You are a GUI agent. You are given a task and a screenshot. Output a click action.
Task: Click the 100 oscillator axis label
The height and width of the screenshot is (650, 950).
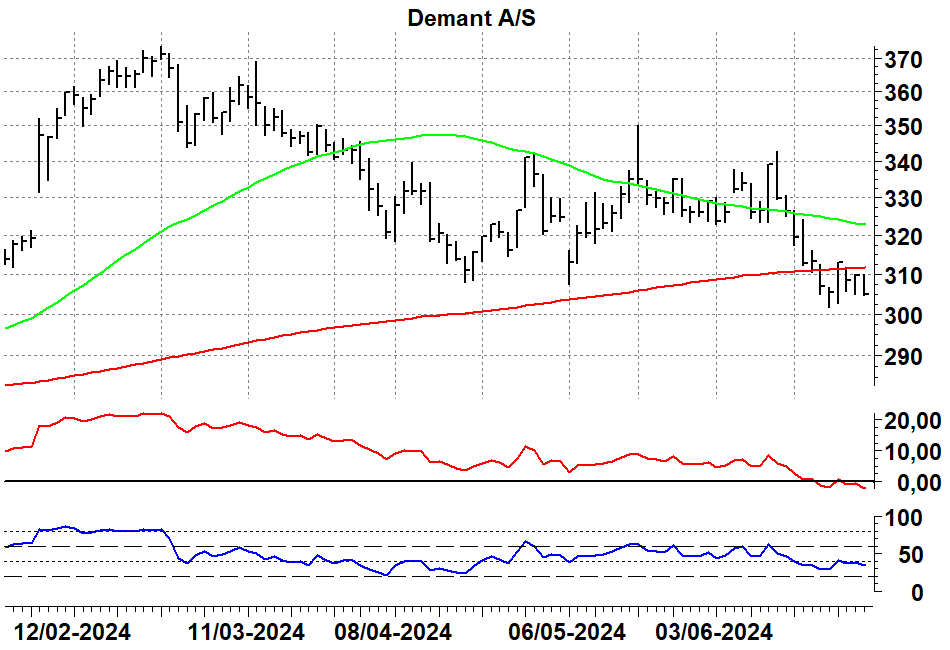coord(903,519)
